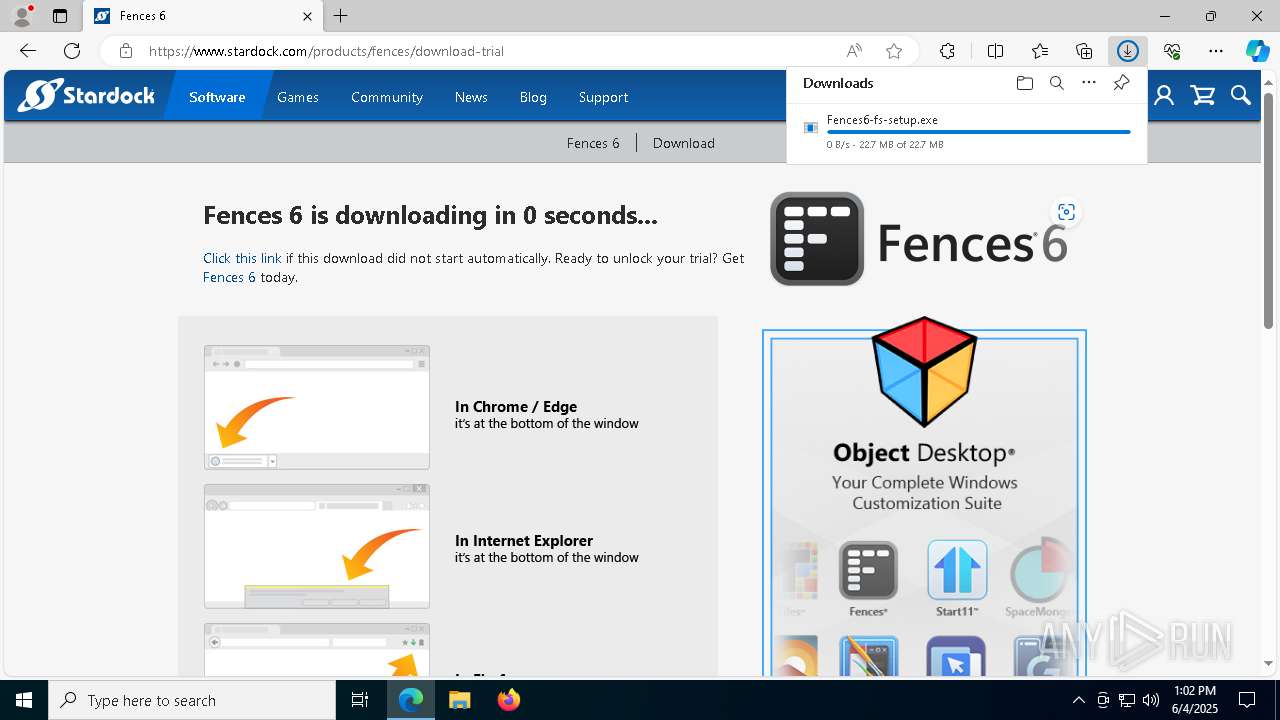Open the volume control in tray
Screen dimensions: 1280x720
click(1151, 700)
